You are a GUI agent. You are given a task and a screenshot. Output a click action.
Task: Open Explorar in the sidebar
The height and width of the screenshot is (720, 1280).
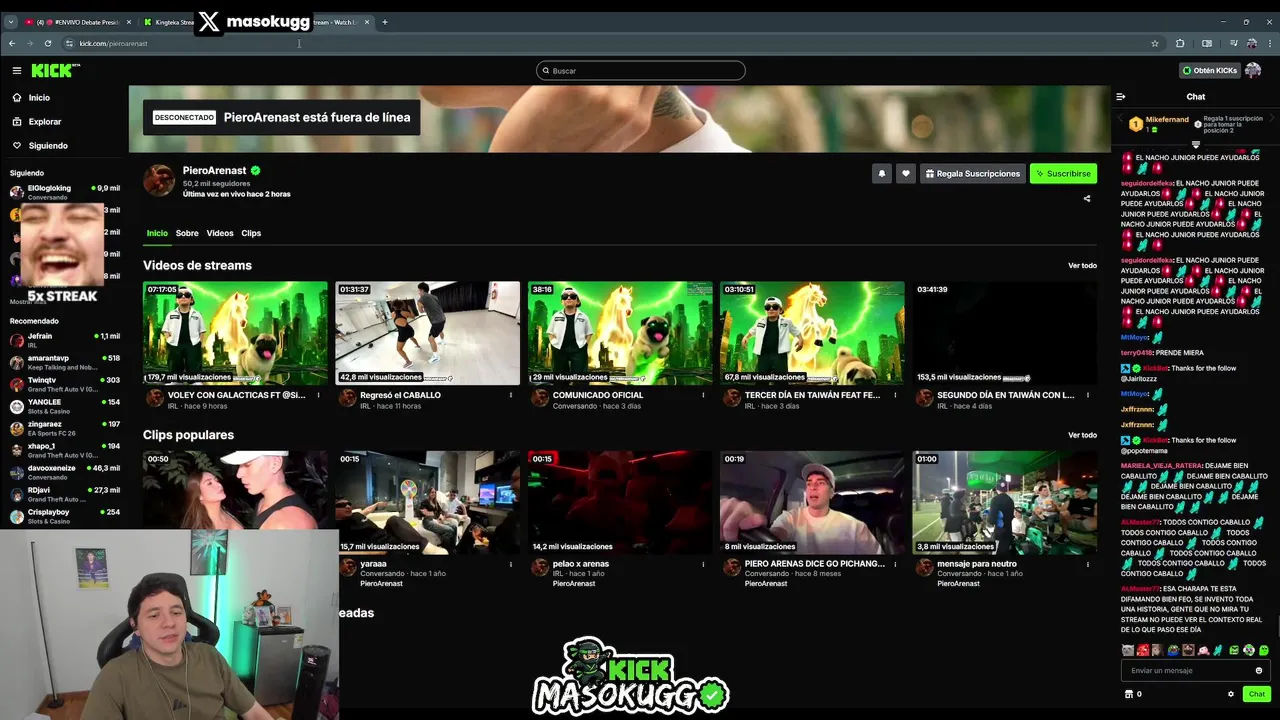point(45,122)
